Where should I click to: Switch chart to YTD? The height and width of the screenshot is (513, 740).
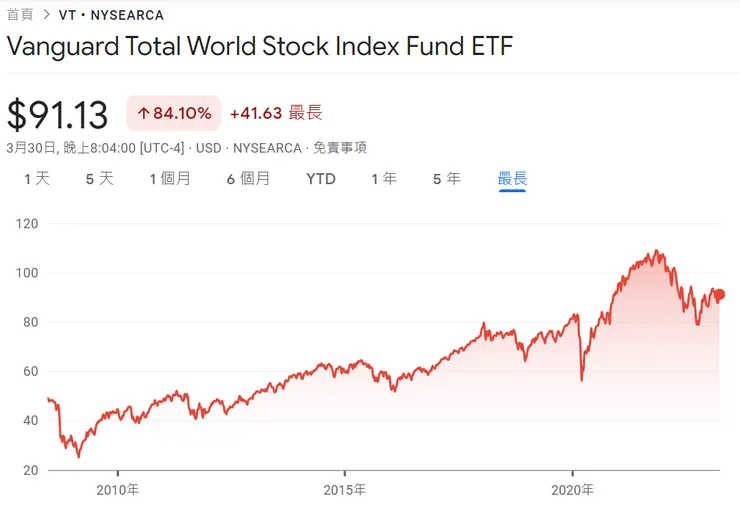[321, 179]
